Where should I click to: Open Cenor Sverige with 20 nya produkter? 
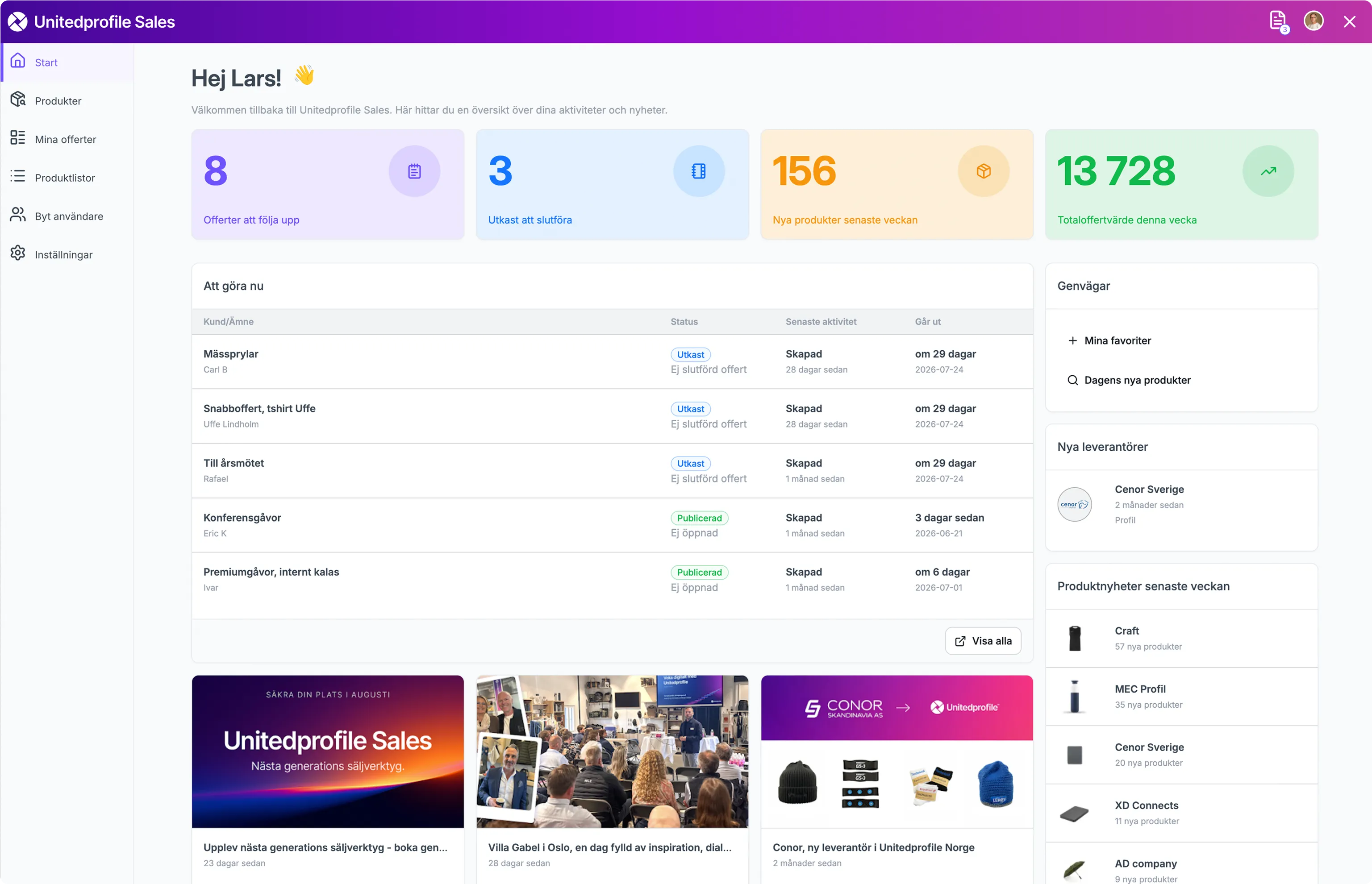click(1181, 755)
